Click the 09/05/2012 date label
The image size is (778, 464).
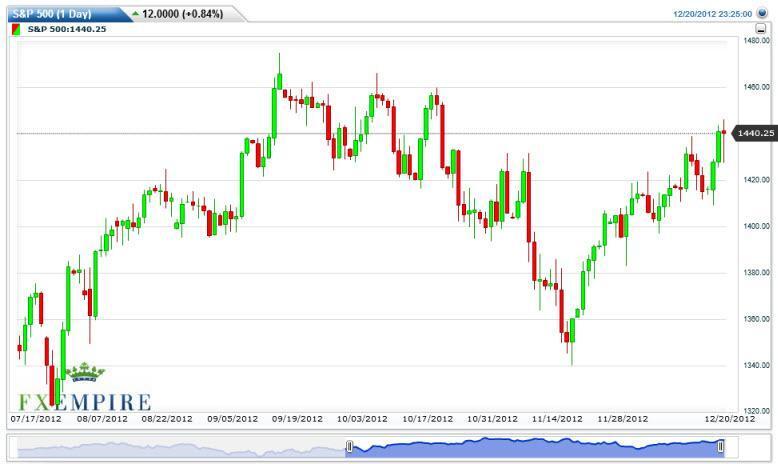pos(233,419)
